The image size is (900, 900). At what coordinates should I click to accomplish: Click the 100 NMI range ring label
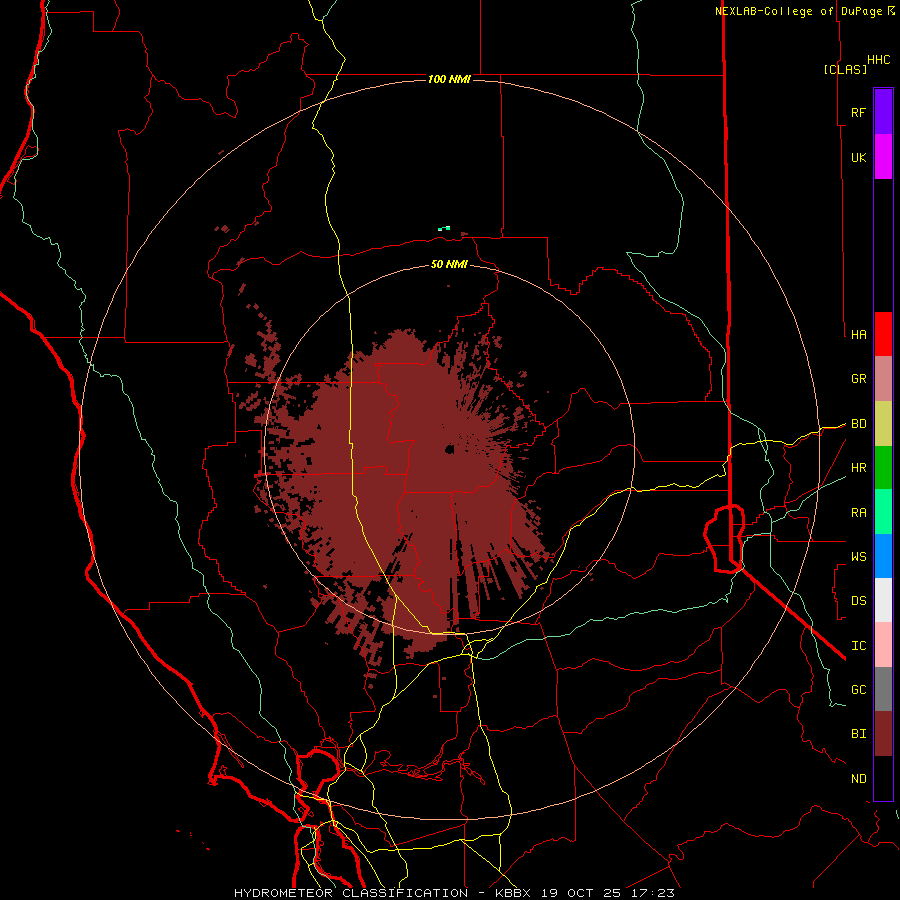[449, 79]
